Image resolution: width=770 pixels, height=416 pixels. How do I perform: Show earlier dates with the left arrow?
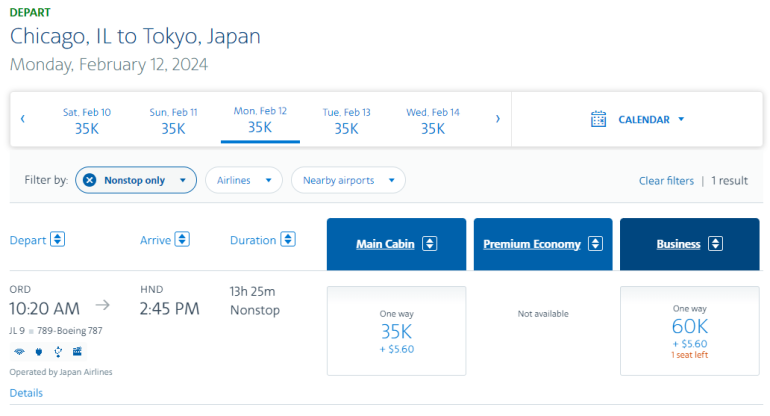click(23, 119)
